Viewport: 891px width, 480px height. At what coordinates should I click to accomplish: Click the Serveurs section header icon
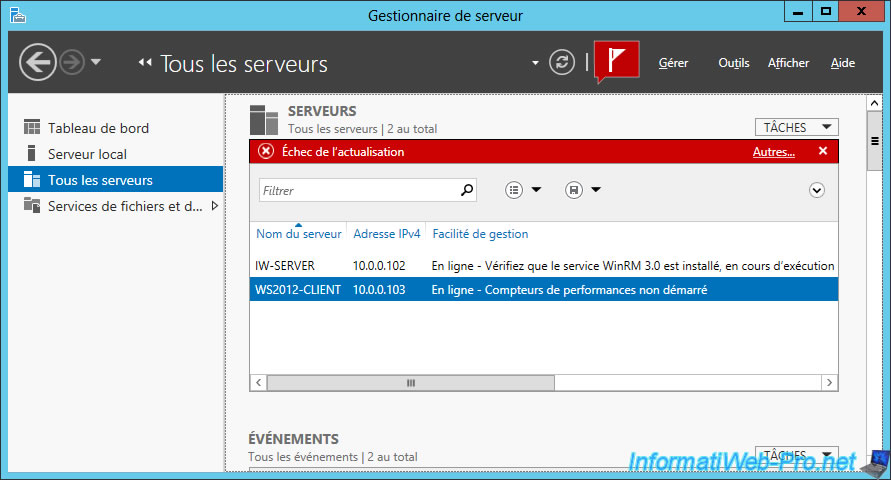click(264, 119)
